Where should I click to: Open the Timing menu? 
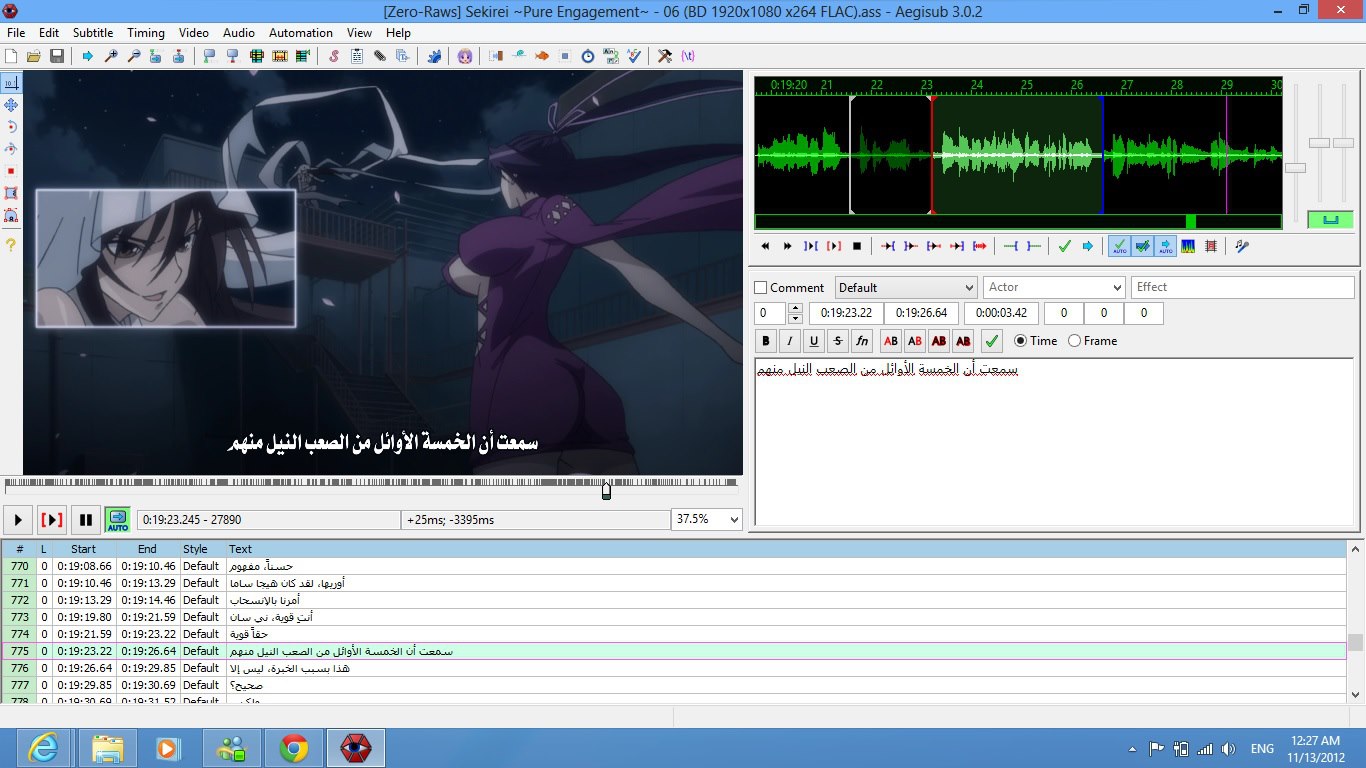pos(146,33)
